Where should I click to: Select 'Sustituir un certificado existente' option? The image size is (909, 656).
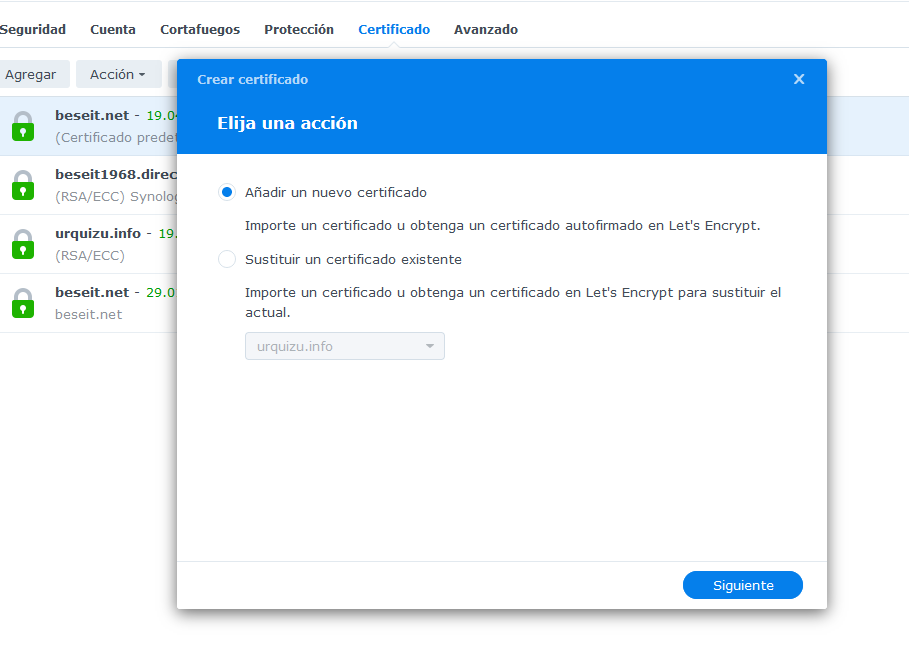tap(227, 259)
